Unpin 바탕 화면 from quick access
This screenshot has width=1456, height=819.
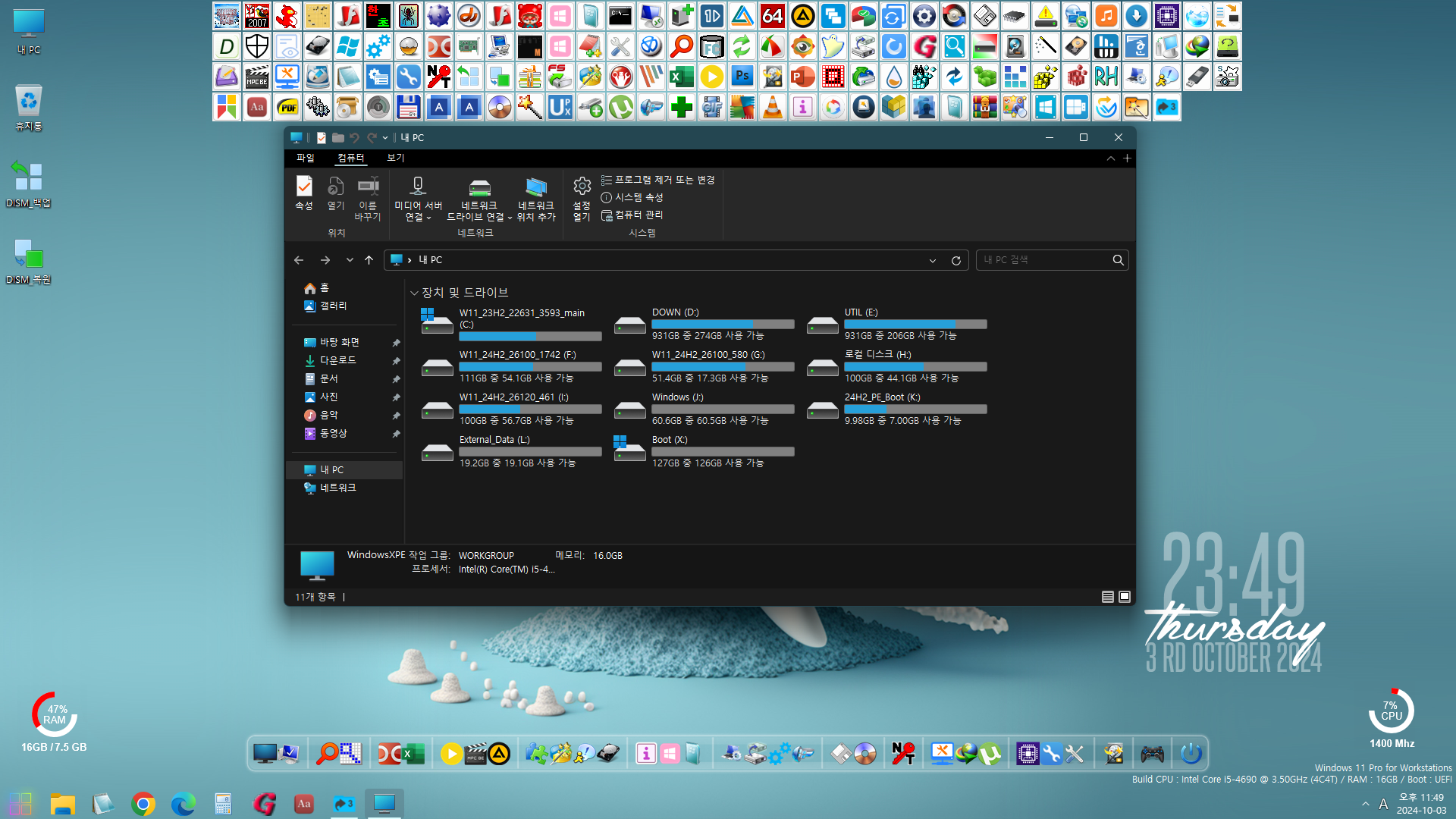(x=396, y=343)
